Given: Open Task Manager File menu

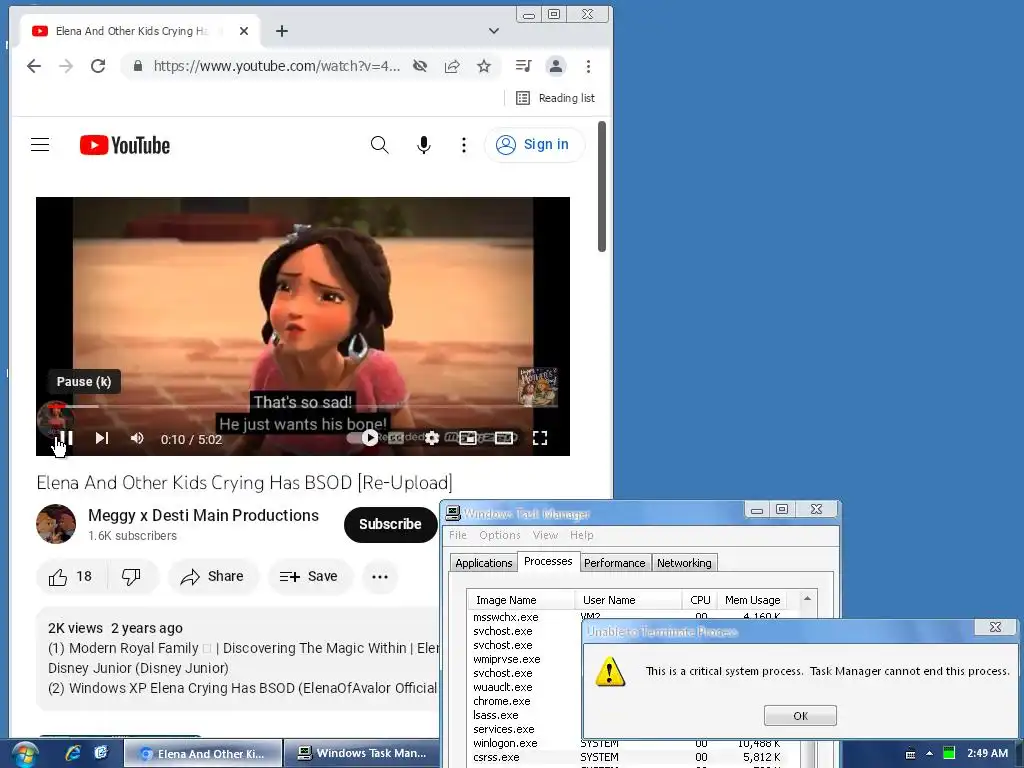Looking at the screenshot, I should coord(458,535).
